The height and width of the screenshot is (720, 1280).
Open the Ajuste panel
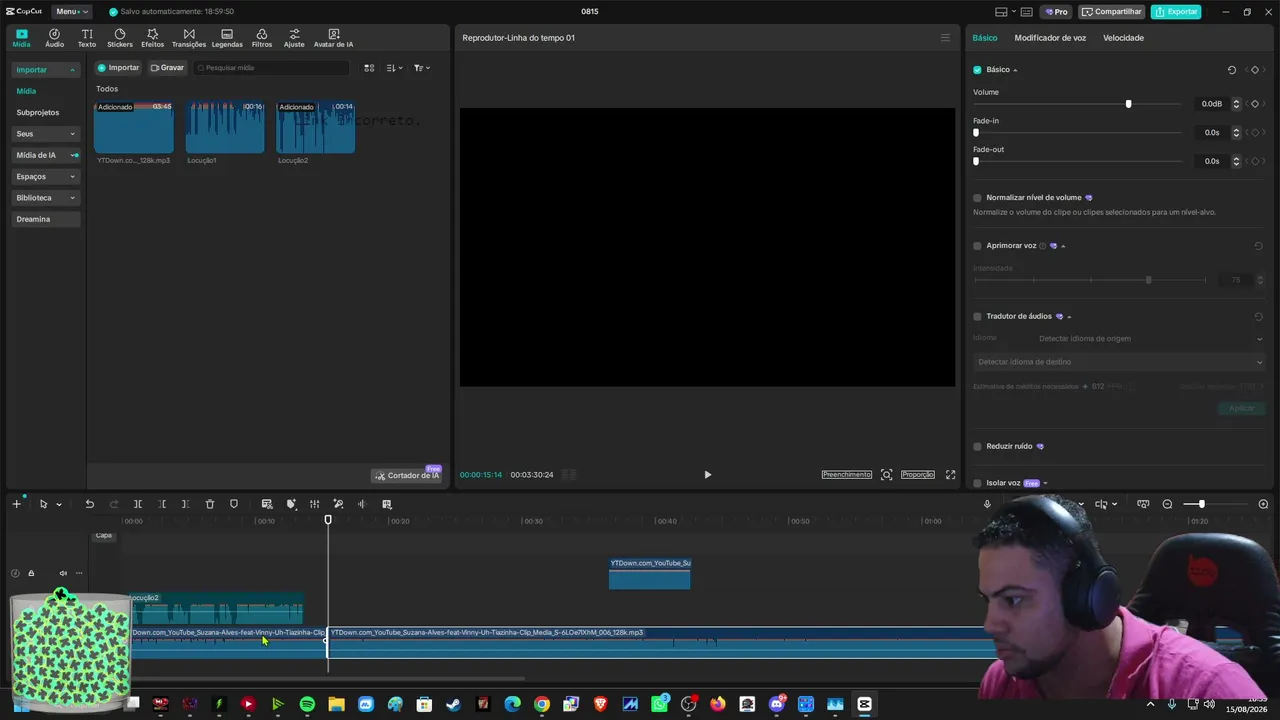294,38
